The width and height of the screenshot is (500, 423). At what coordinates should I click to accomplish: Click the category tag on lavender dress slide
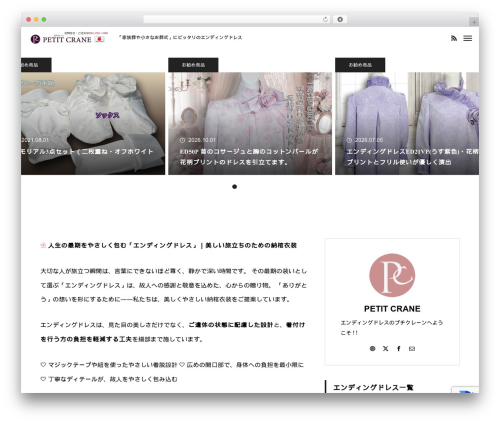pyautogui.click(x=360, y=65)
